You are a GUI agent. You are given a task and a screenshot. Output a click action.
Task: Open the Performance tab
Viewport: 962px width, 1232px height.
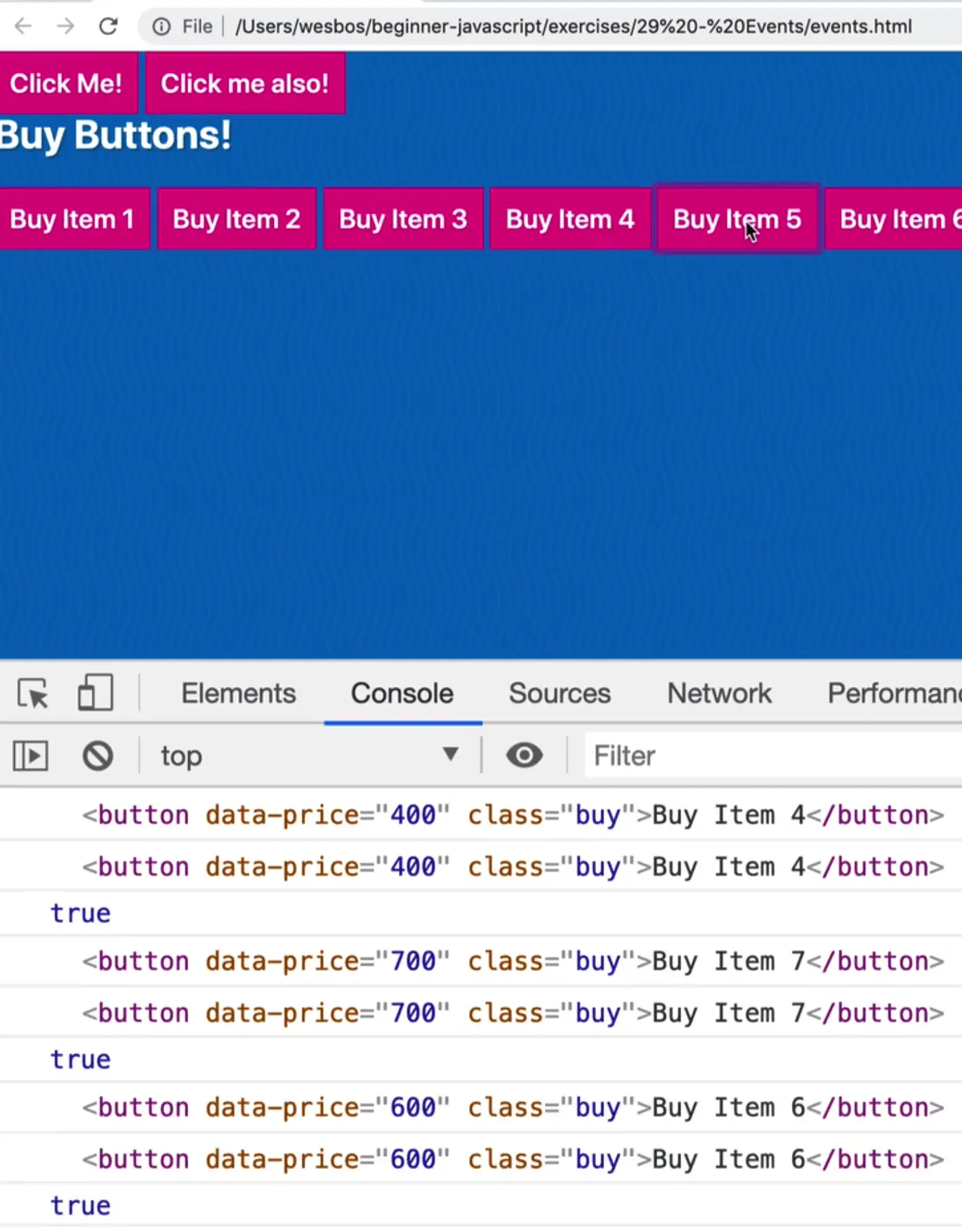(893, 693)
